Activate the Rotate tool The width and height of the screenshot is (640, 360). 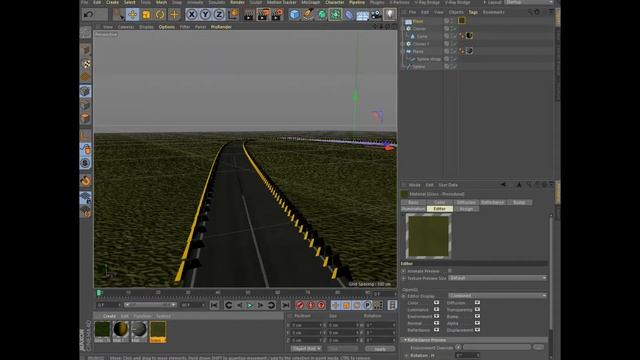pos(160,15)
